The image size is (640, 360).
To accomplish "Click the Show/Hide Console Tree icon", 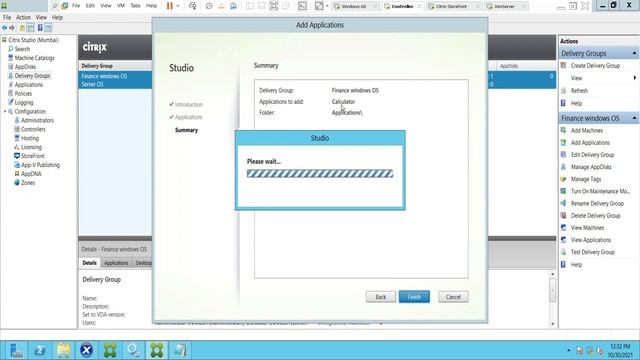I will tap(31, 28).
